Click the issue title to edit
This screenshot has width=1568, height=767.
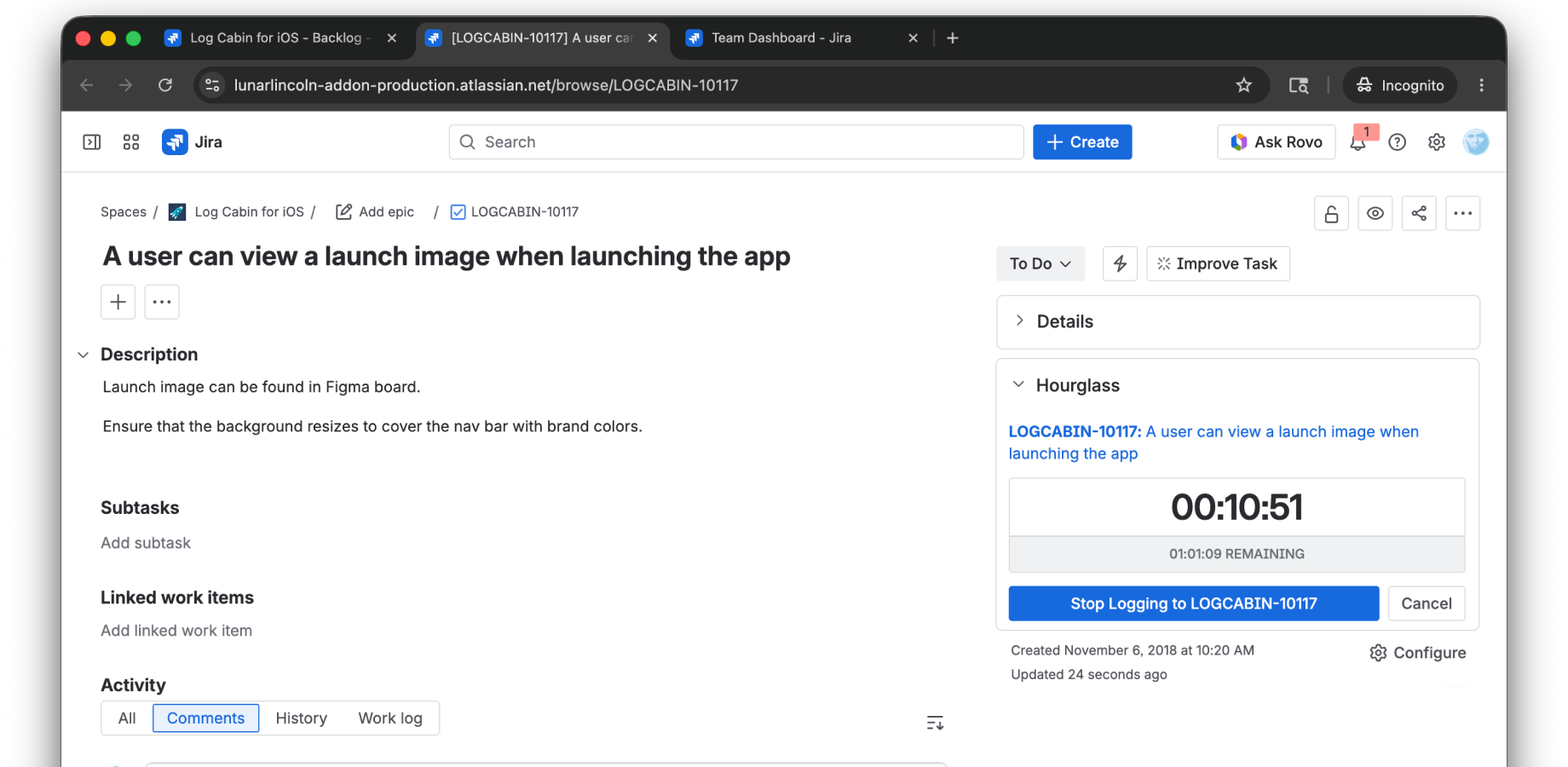point(447,257)
